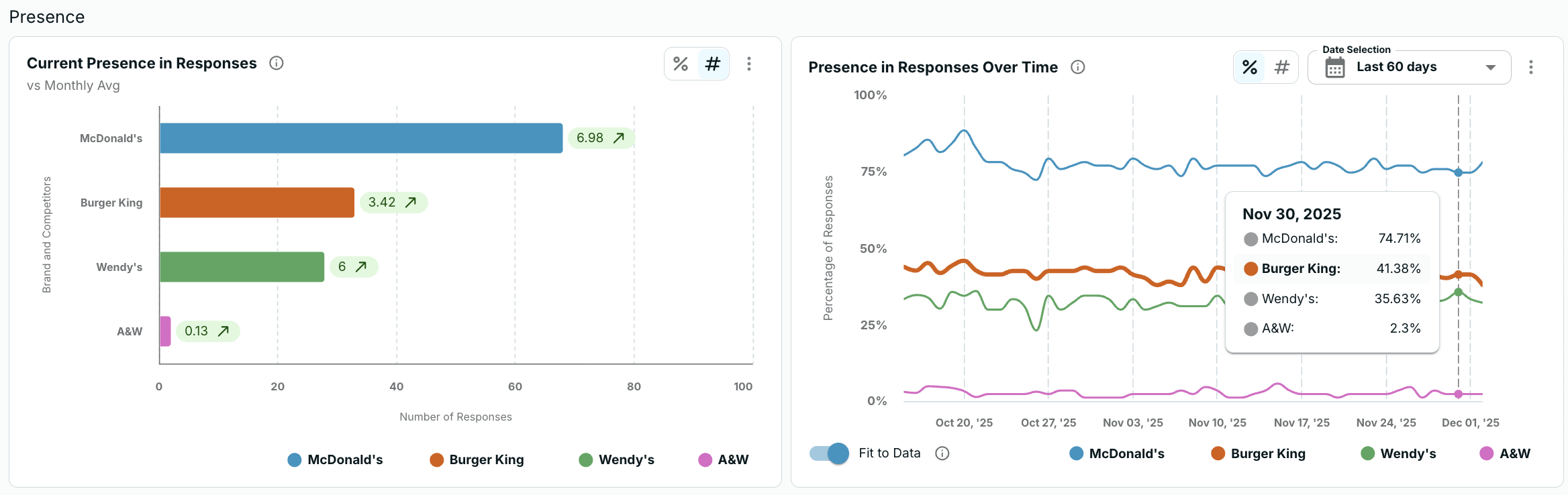
Task: Toggle Burger King legend in the bar chart
Action: 477,459
